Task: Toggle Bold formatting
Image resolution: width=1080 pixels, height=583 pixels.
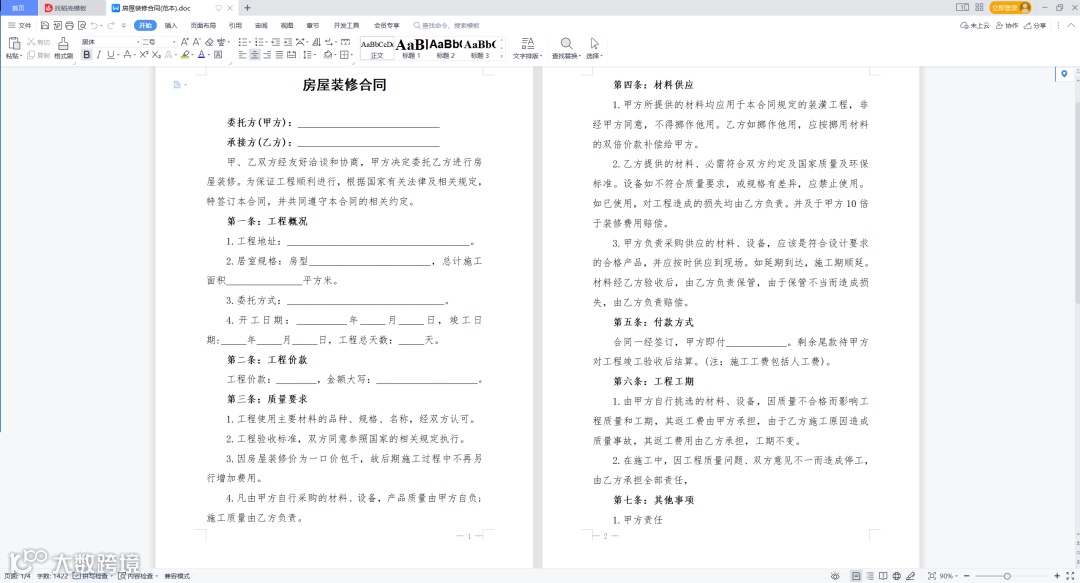Action: click(x=87, y=54)
